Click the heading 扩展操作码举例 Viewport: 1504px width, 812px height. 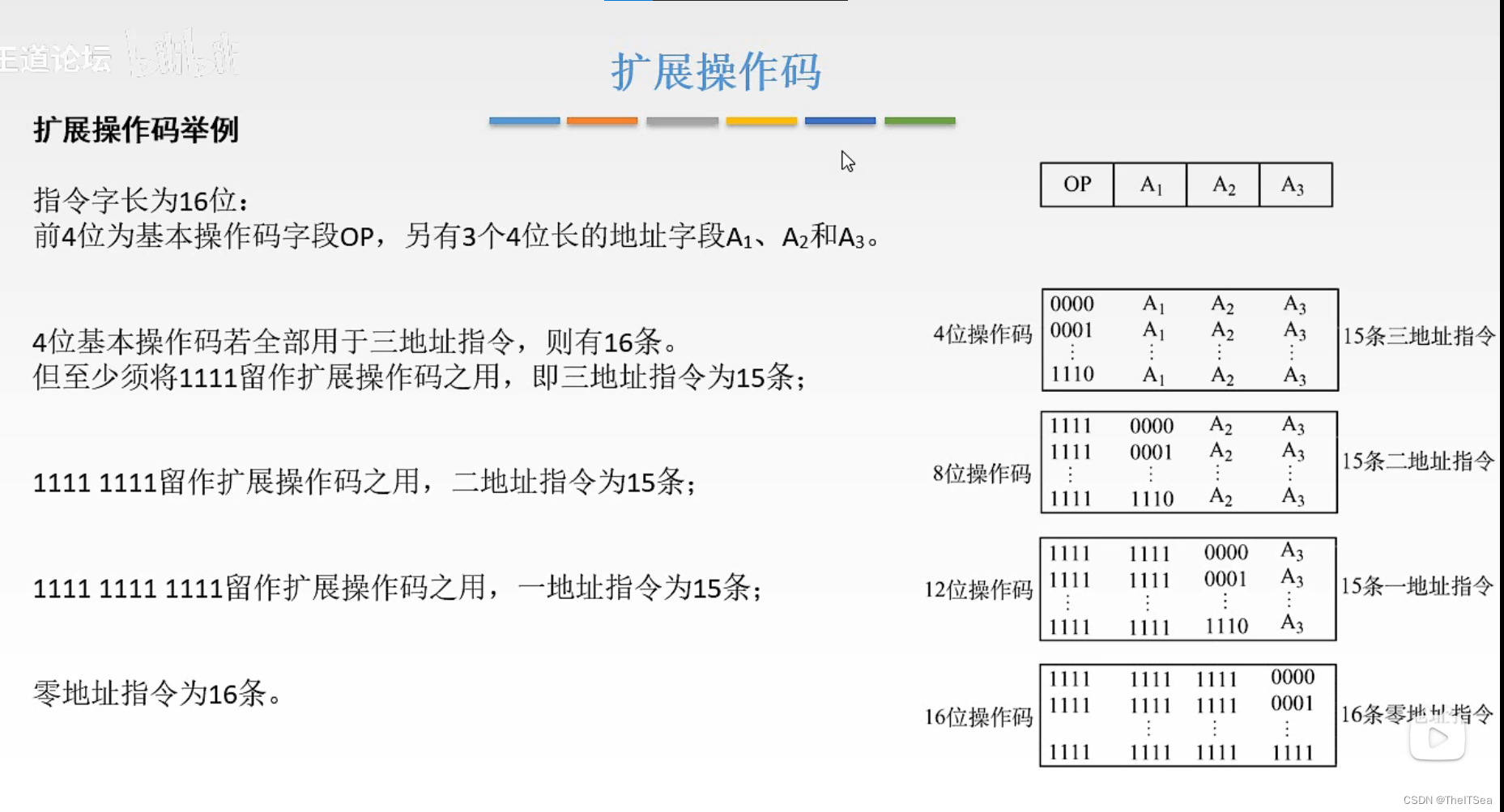(x=136, y=130)
